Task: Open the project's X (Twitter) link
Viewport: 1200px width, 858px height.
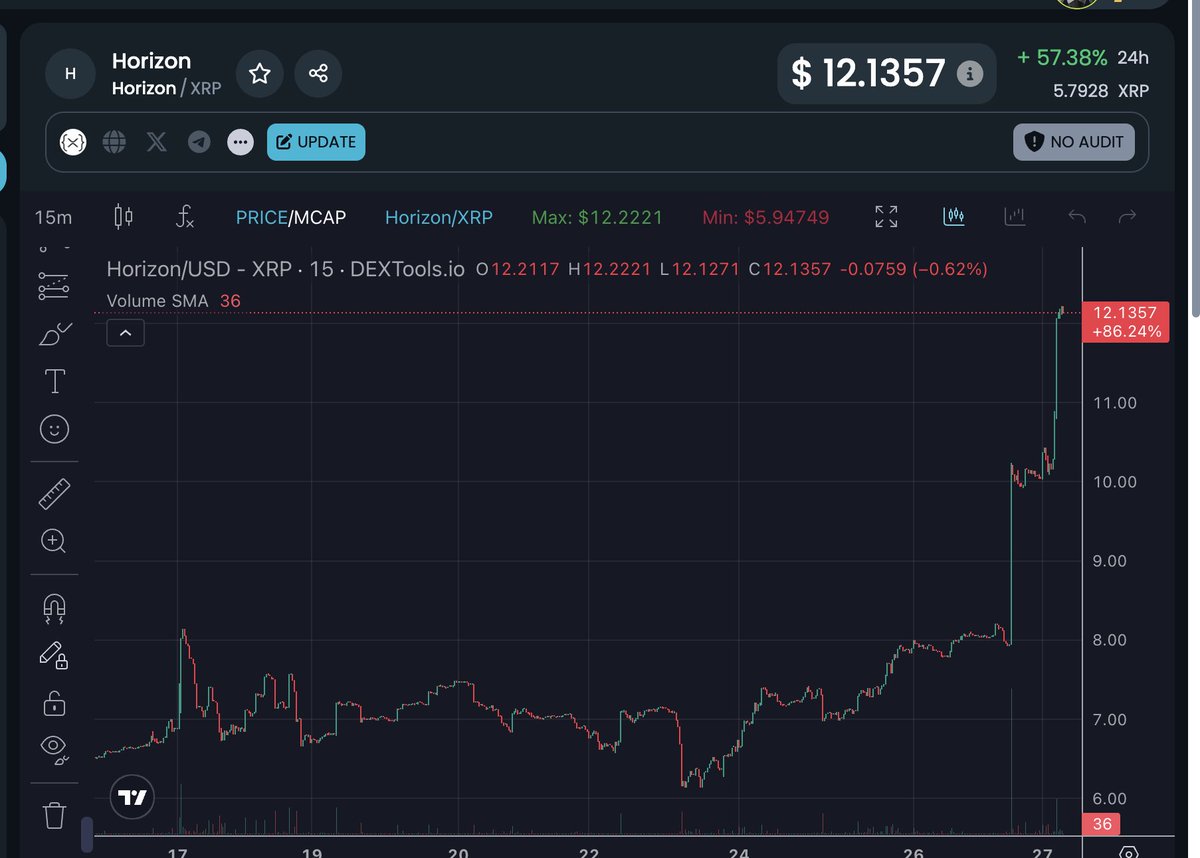Action: (156, 142)
